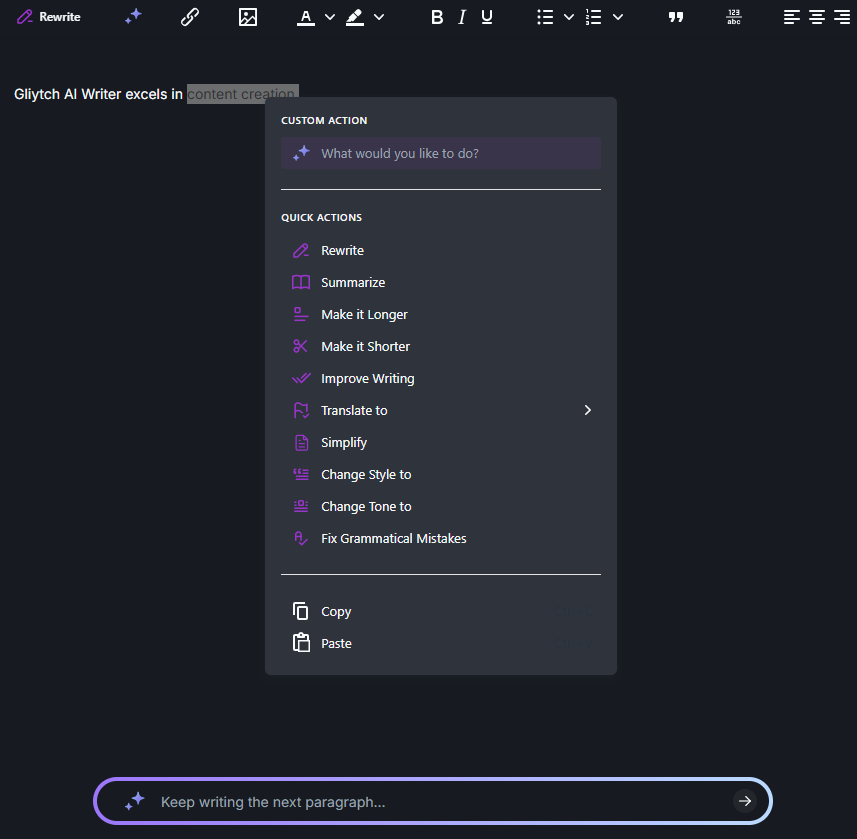857x839 pixels.
Task: Focus the 'What would you like to do?' field
Action: click(441, 153)
